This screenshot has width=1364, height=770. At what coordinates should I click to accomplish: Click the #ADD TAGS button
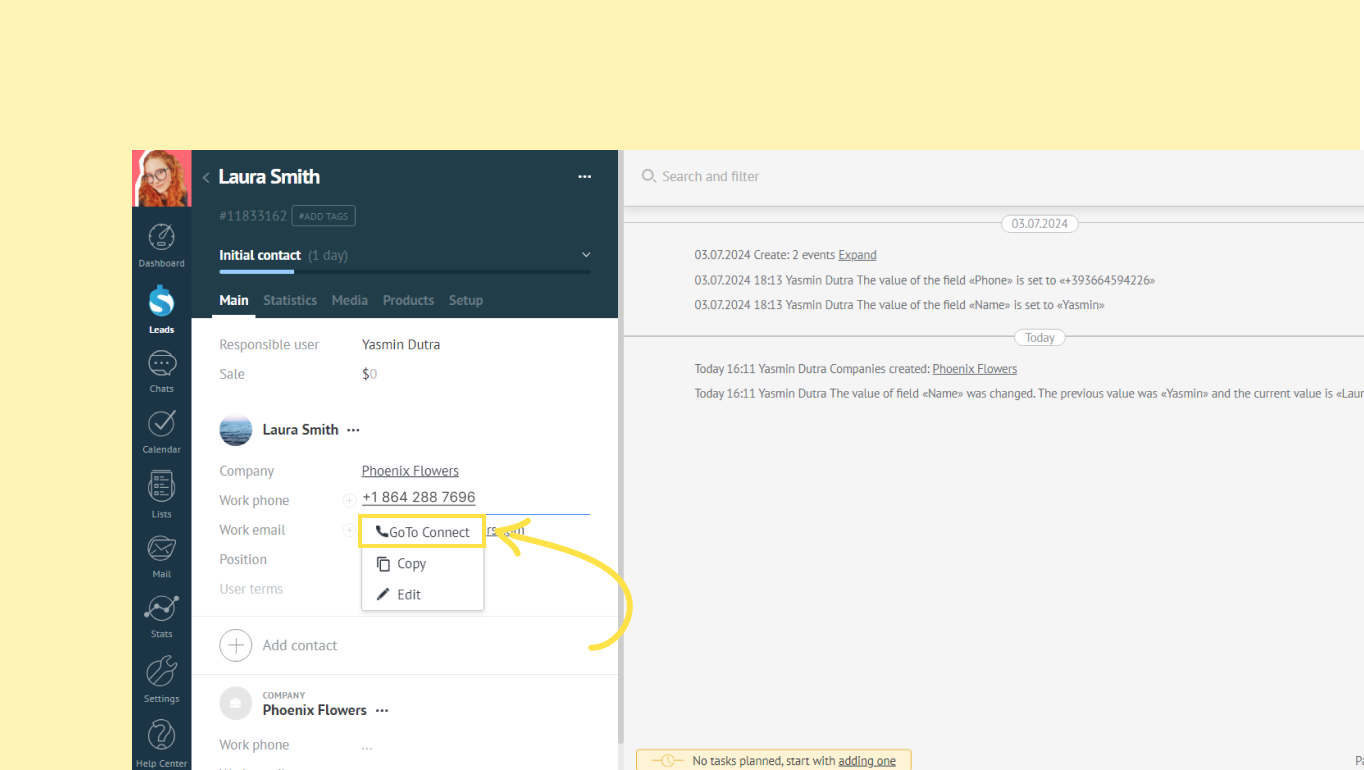(323, 216)
